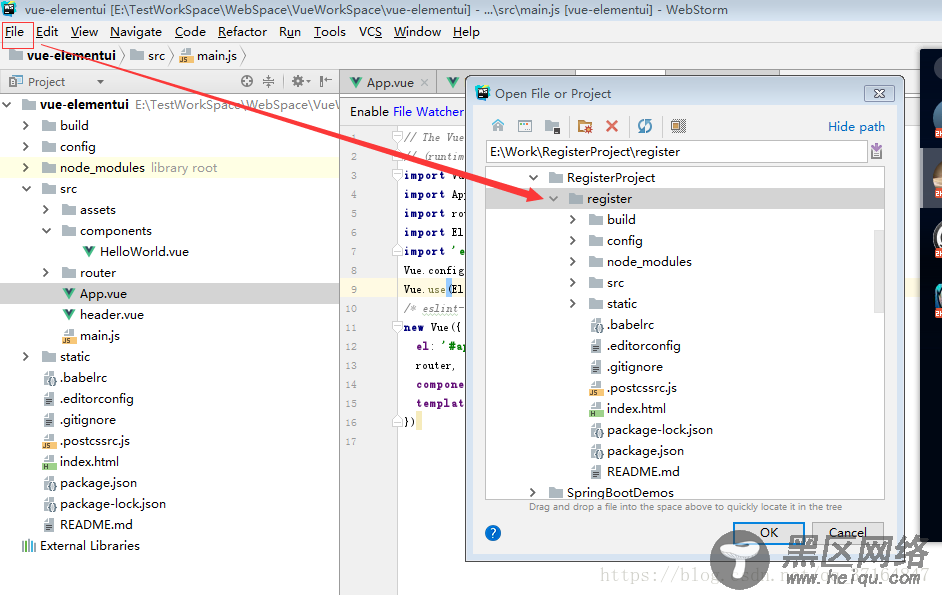Open Project panel settings gear

point(300,81)
